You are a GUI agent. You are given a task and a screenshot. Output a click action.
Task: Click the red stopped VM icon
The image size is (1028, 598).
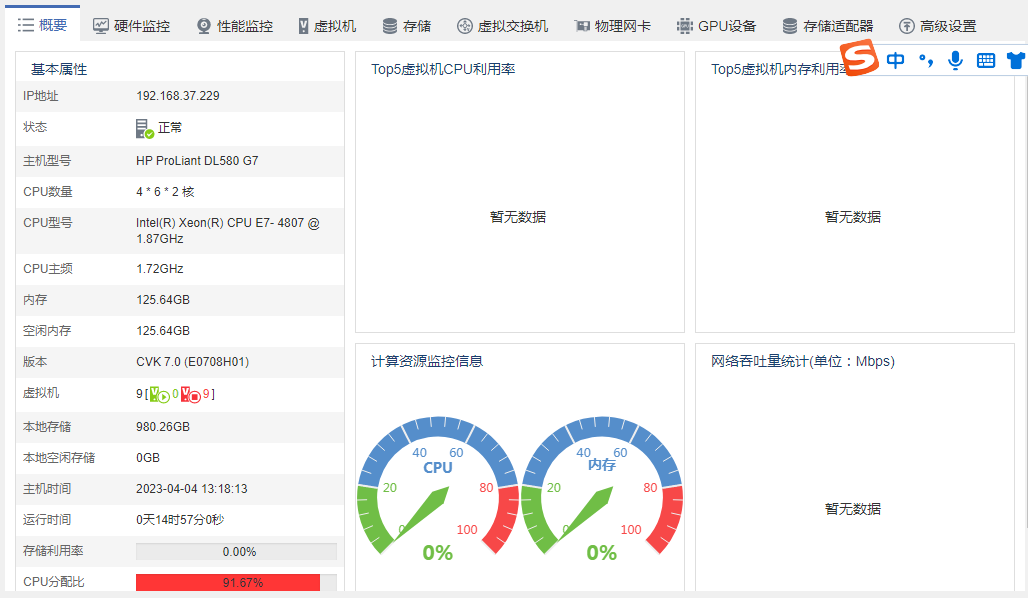coord(191,395)
